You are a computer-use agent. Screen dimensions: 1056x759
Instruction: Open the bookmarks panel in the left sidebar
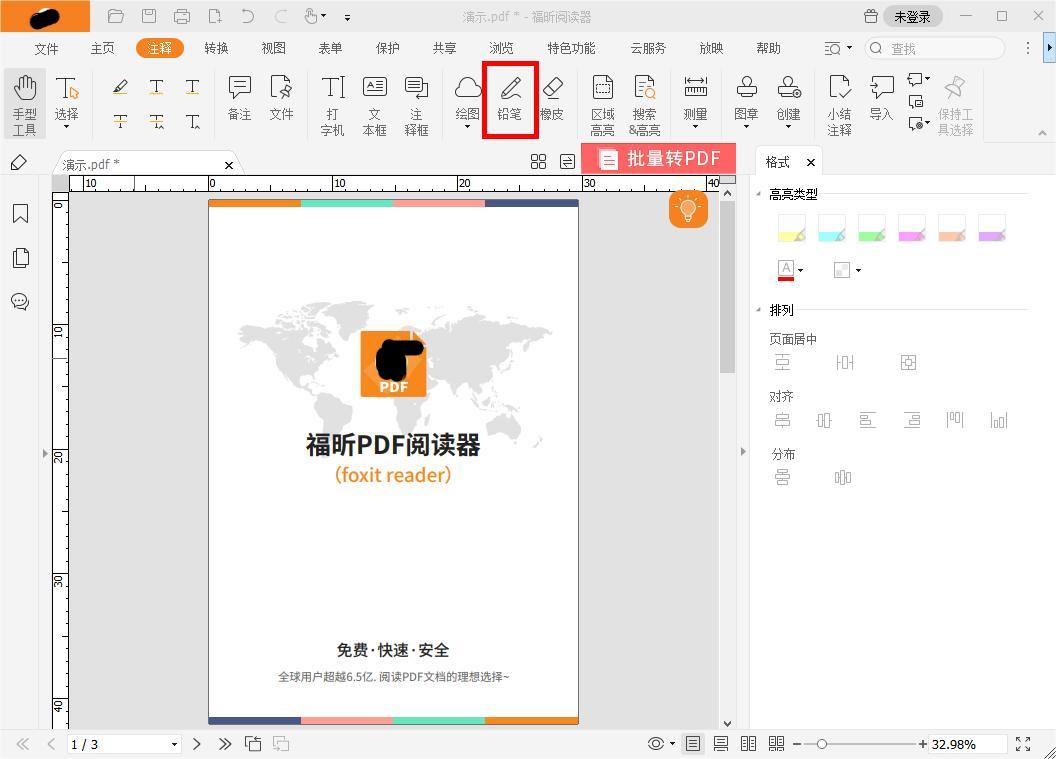point(20,213)
